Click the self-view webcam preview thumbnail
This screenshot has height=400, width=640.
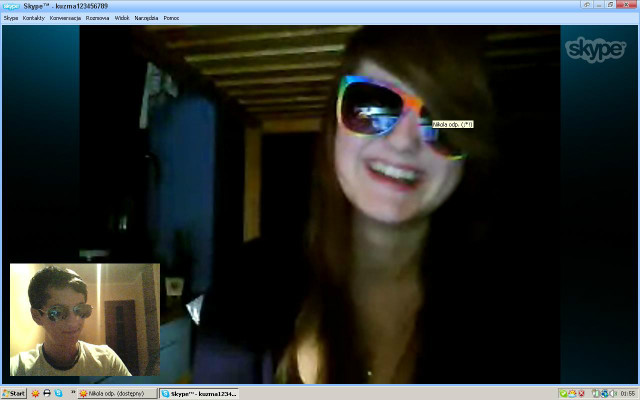point(85,320)
